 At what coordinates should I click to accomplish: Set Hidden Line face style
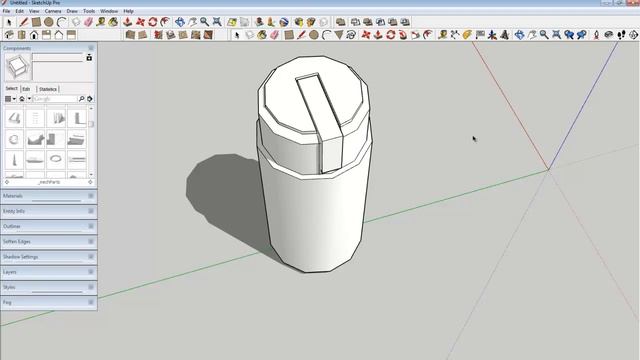pos(171,35)
